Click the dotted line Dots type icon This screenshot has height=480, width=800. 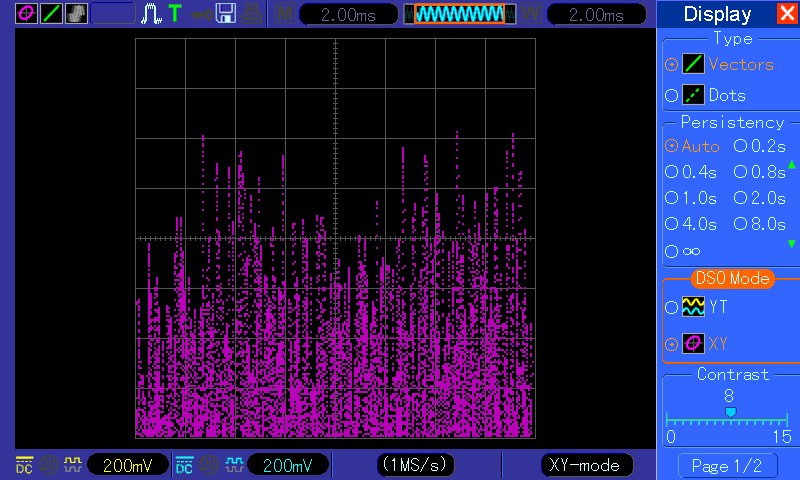pyautogui.click(x=693, y=95)
